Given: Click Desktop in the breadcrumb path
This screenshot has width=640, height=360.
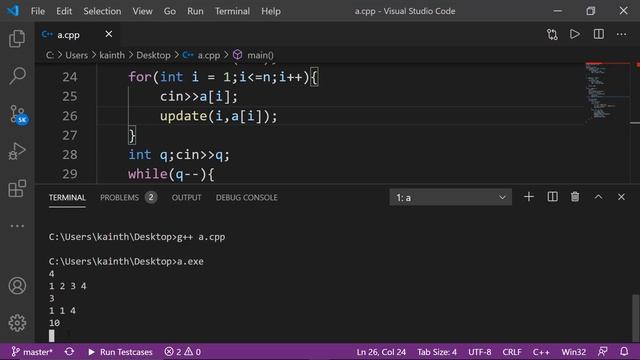Looking at the screenshot, I should (x=153, y=55).
